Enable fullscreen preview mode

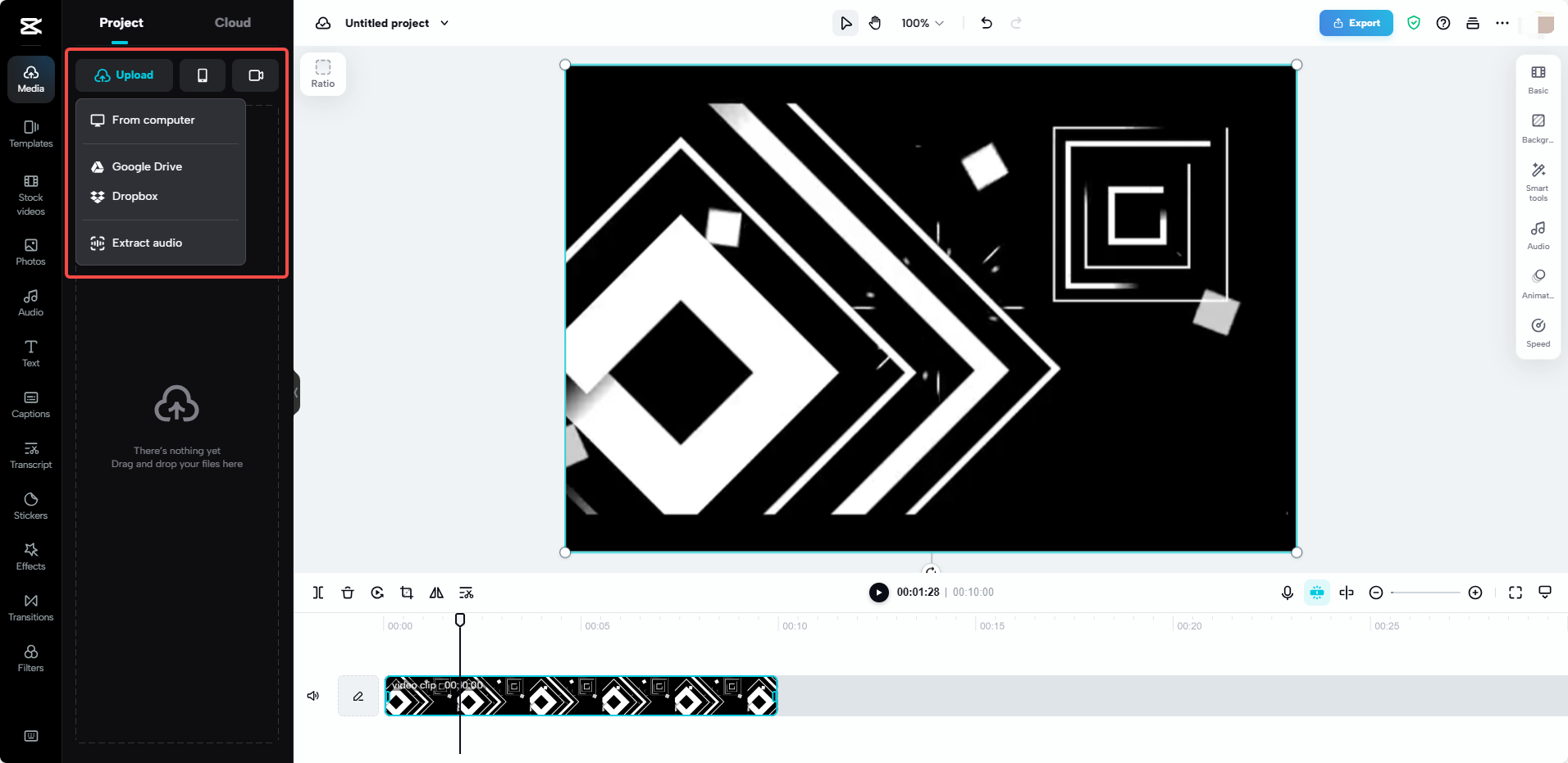point(1516,593)
